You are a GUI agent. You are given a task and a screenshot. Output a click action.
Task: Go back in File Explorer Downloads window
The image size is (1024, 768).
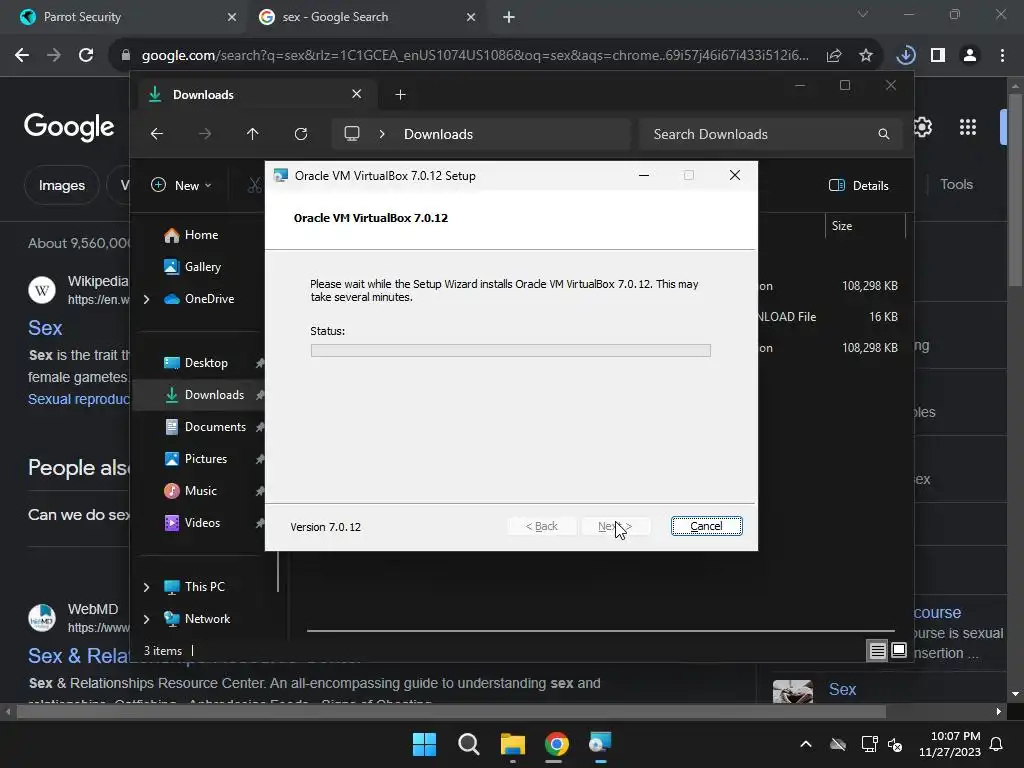[x=157, y=134]
